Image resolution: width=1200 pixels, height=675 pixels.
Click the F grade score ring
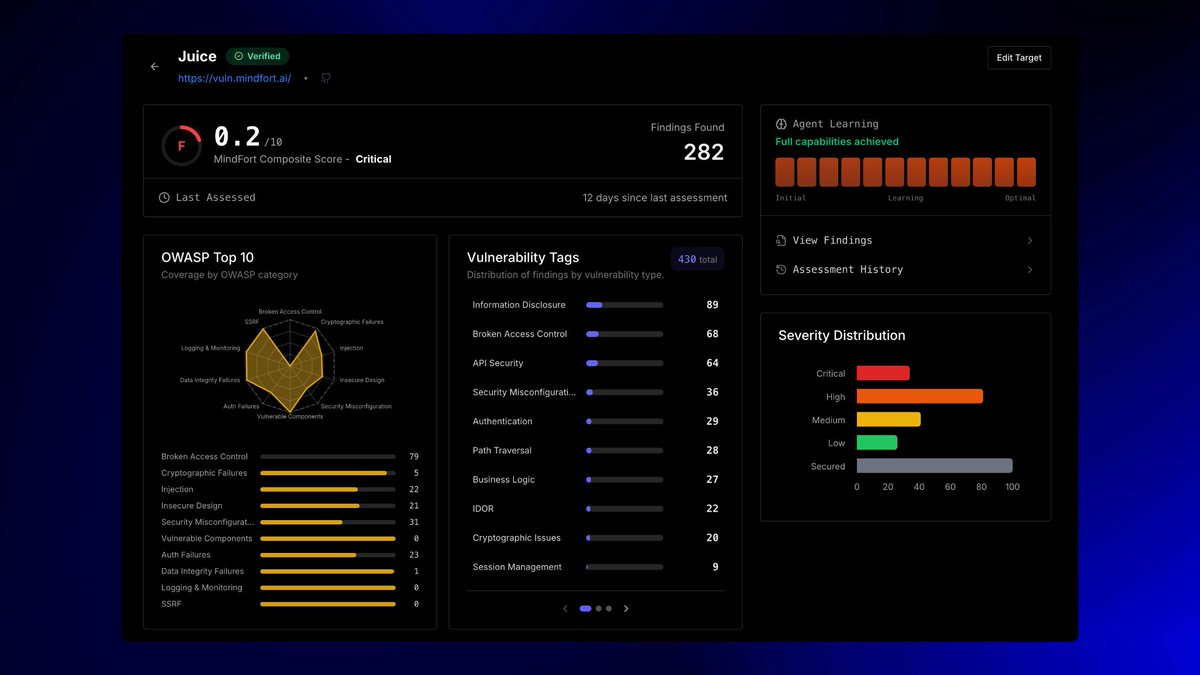pyautogui.click(x=182, y=146)
